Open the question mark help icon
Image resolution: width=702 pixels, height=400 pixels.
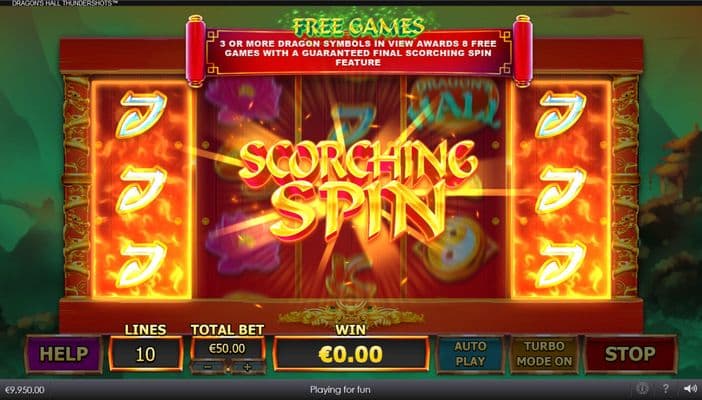point(665,389)
